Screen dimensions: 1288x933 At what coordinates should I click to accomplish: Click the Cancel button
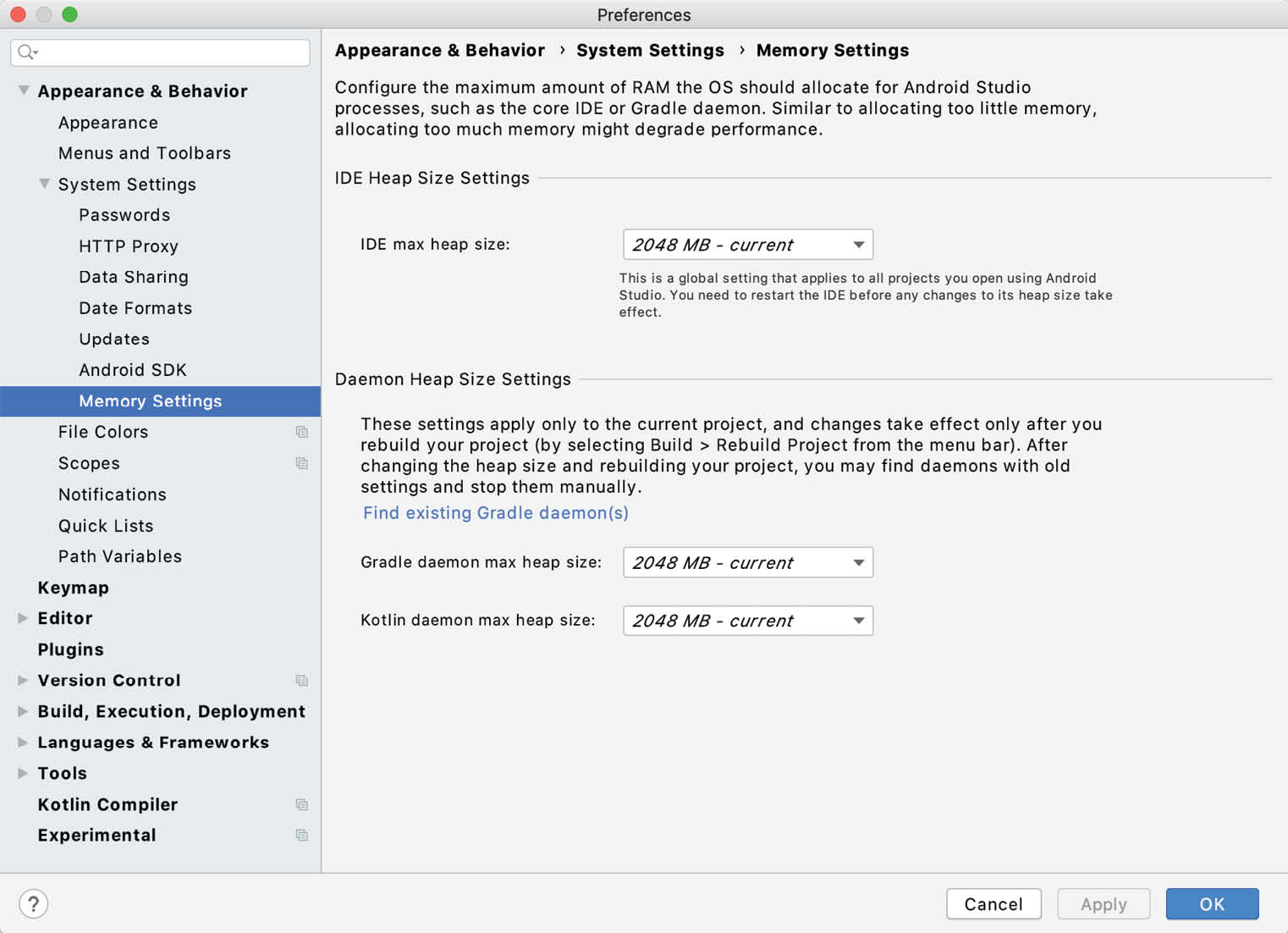pyautogui.click(x=993, y=904)
